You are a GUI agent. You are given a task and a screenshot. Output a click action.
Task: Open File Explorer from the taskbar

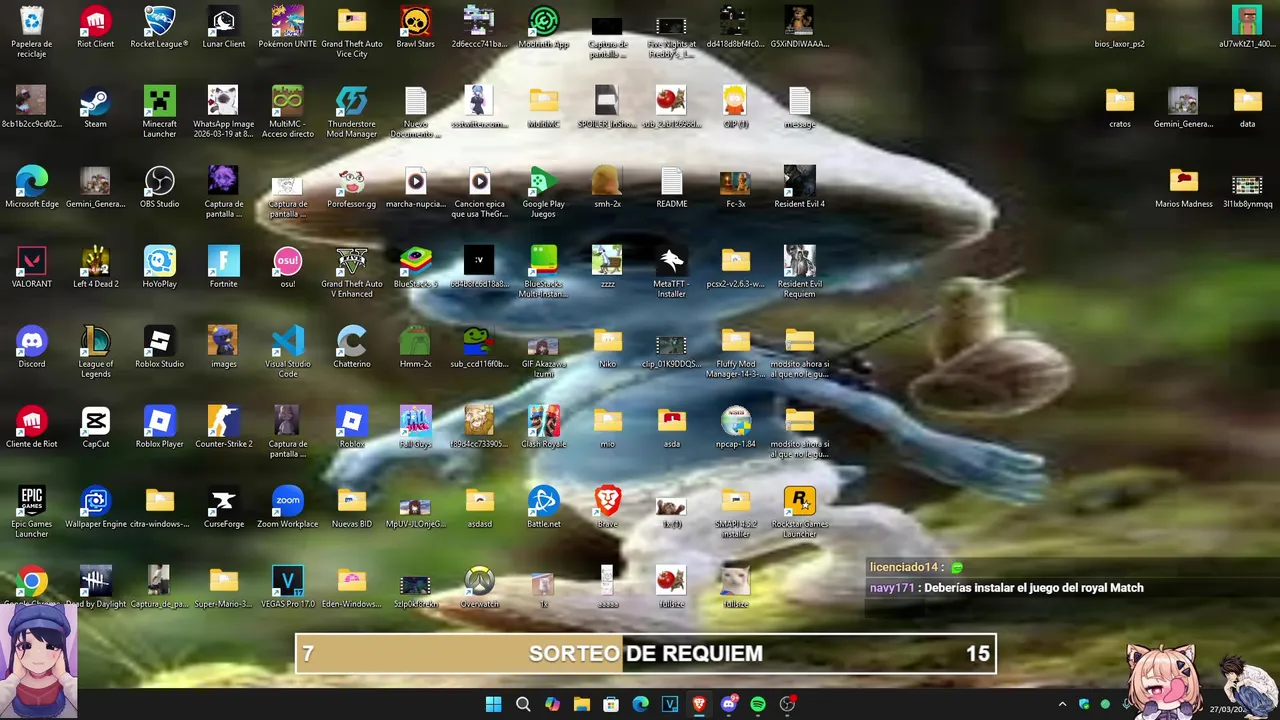[582, 704]
